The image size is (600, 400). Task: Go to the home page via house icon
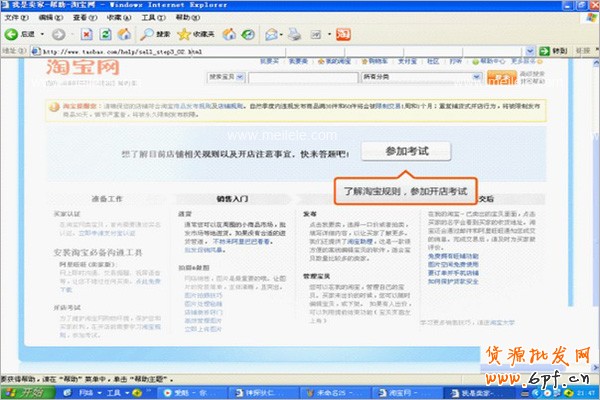[124, 34]
